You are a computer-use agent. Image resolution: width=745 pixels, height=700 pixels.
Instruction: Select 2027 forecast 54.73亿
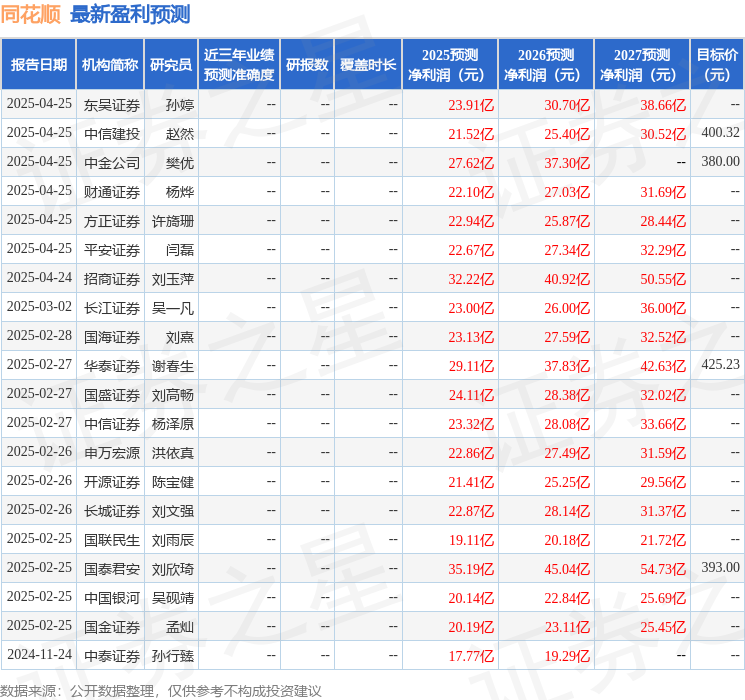point(663,569)
